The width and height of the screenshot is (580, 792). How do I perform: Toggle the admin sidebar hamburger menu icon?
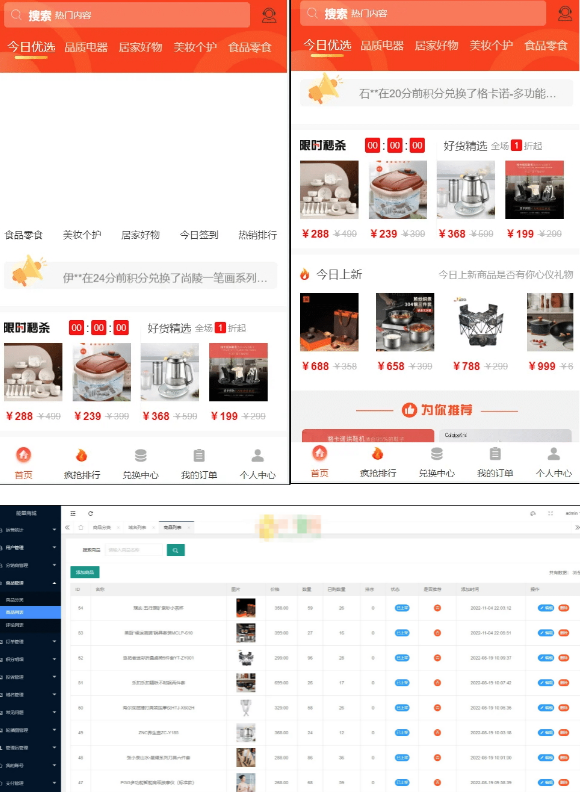[x=73, y=513]
